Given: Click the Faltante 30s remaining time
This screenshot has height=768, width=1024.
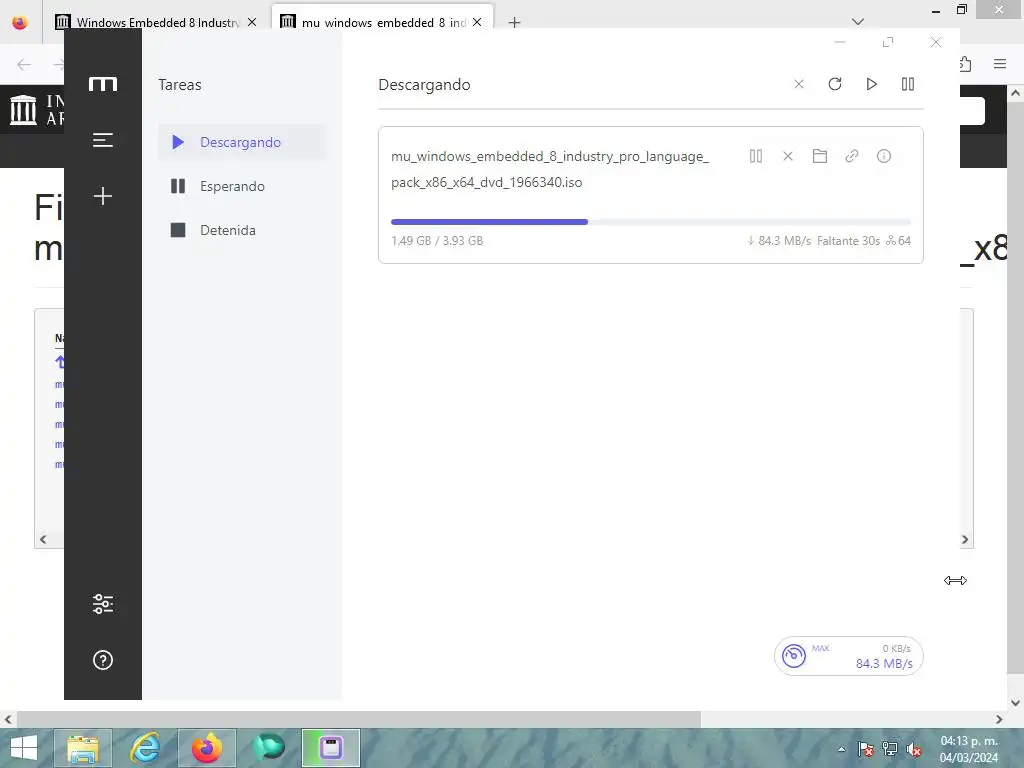Looking at the screenshot, I should click(848, 240).
